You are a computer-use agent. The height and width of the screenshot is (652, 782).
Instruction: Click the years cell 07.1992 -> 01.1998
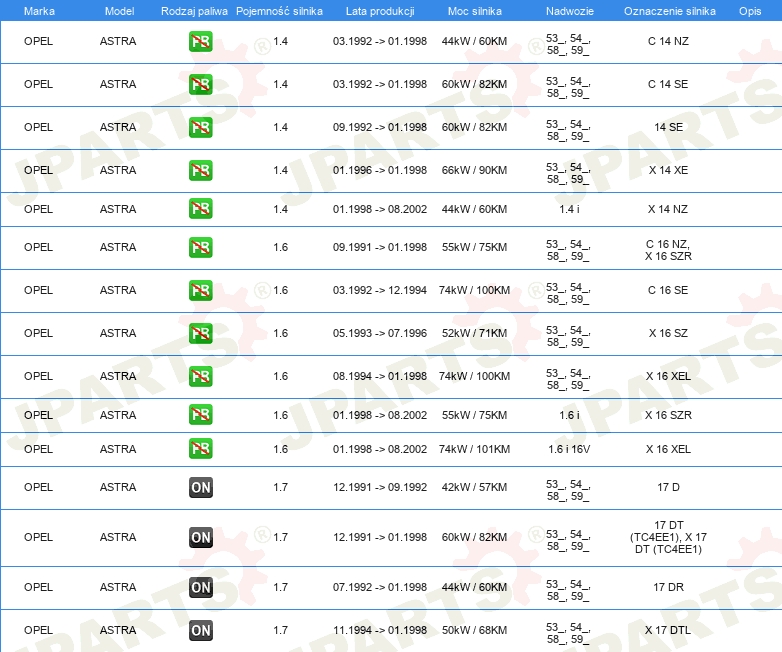click(380, 587)
